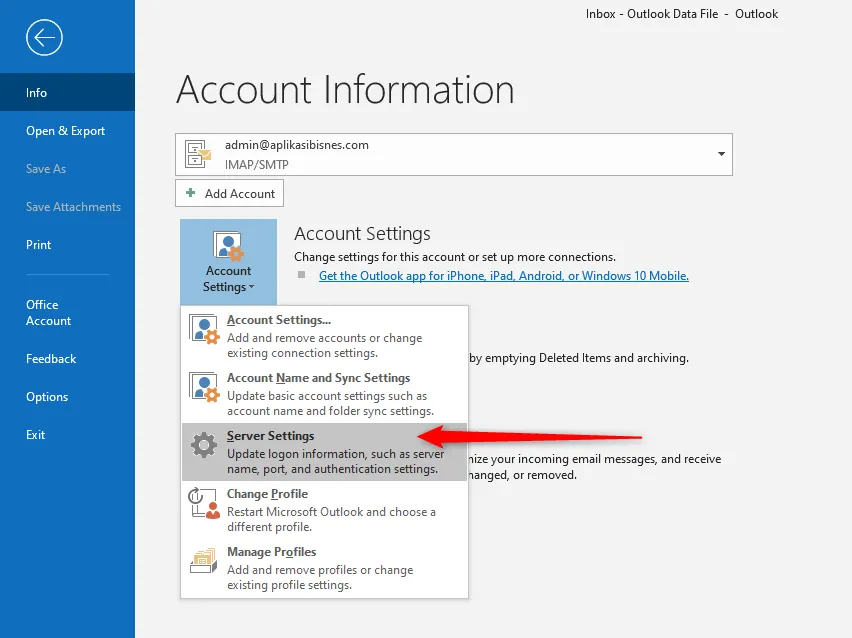
Task: Click the icon beside Account Name and Sync Settings
Action: (x=204, y=387)
